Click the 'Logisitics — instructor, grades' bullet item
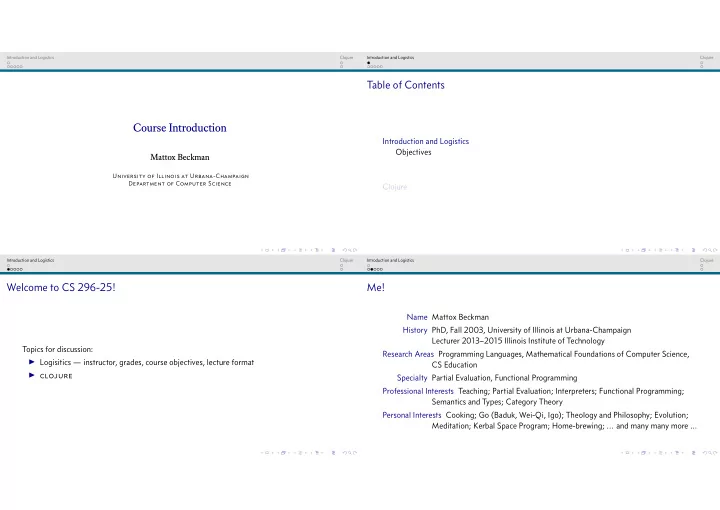Screen dimensions: 720x510 click(146, 363)
